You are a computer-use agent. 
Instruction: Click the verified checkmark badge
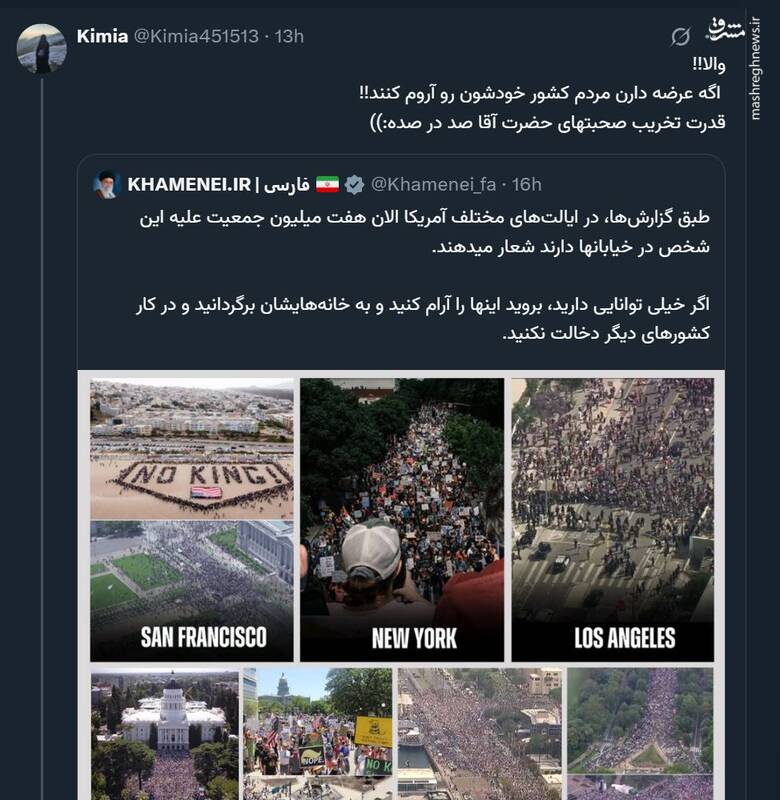point(354,185)
